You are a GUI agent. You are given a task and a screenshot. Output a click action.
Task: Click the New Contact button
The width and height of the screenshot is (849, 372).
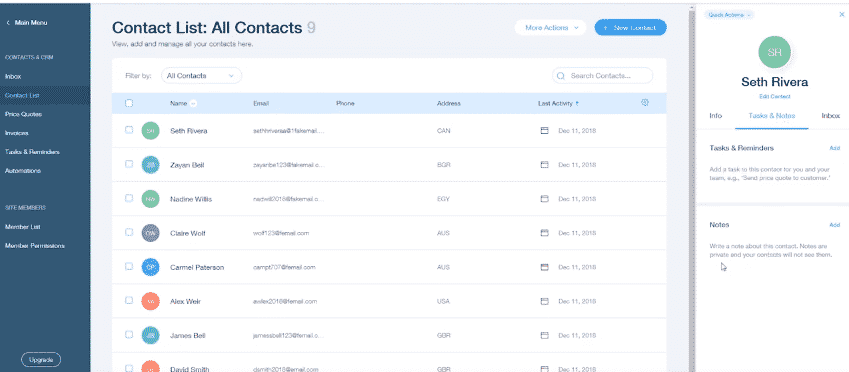tap(630, 28)
